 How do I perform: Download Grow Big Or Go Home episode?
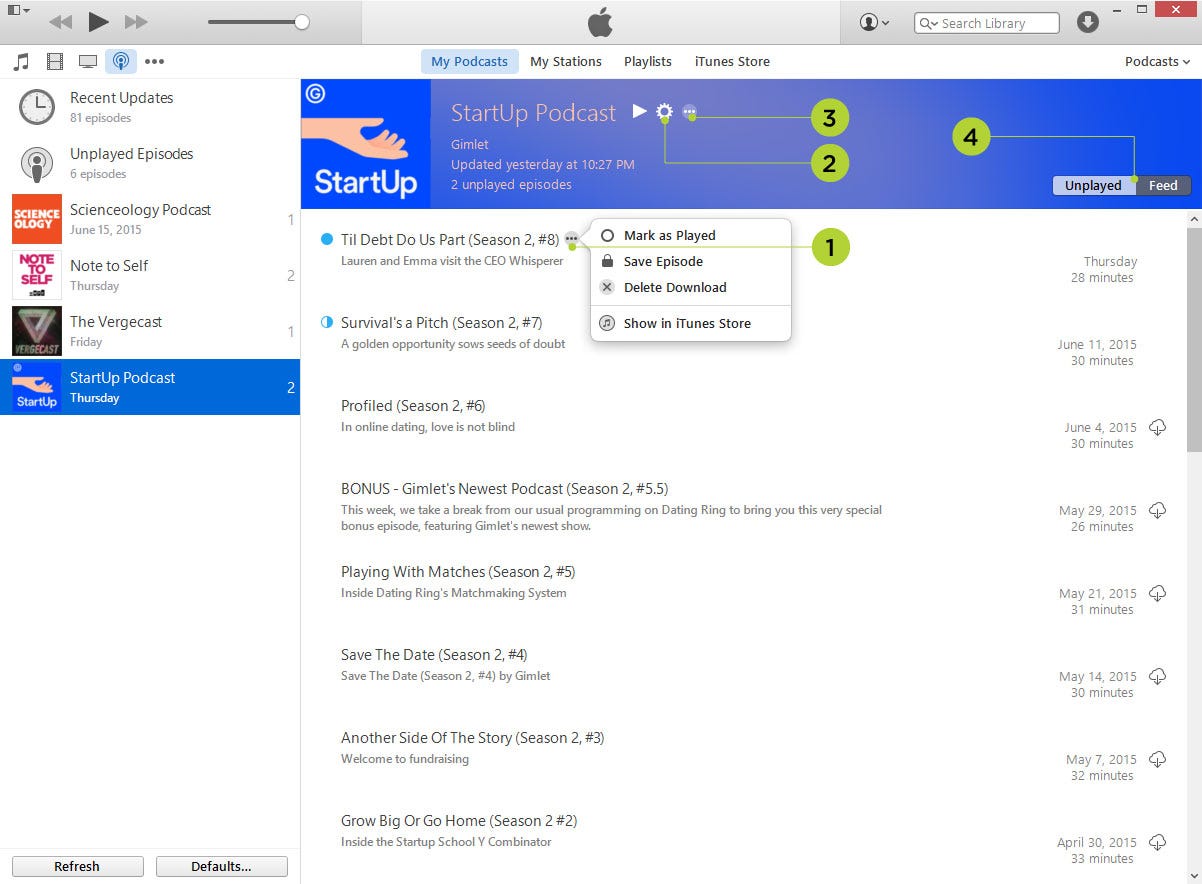[x=1158, y=842]
